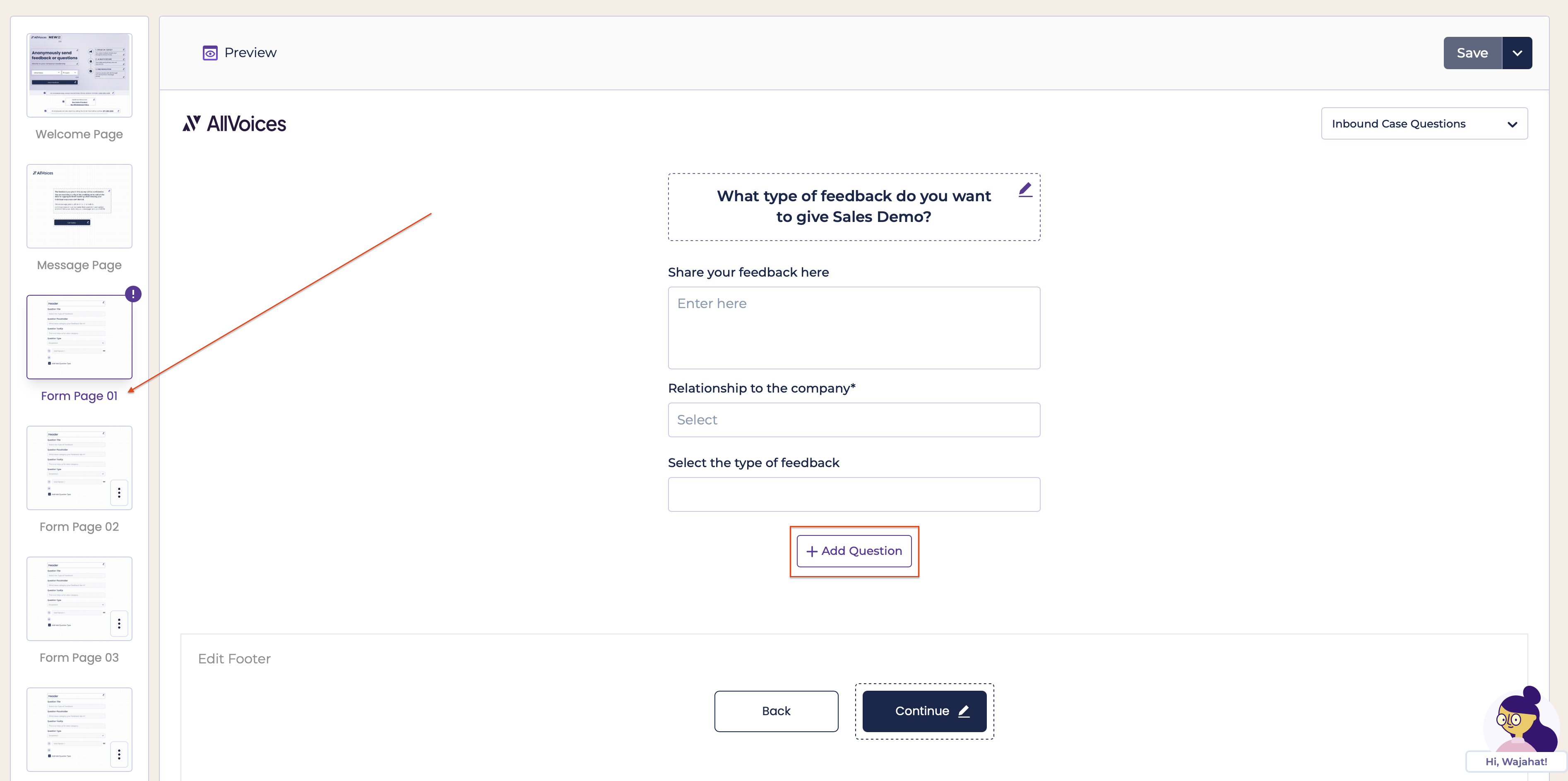Open Relationship to the company select
The width and height of the screenshot is (1568, 781).
(x=854, y=419)
